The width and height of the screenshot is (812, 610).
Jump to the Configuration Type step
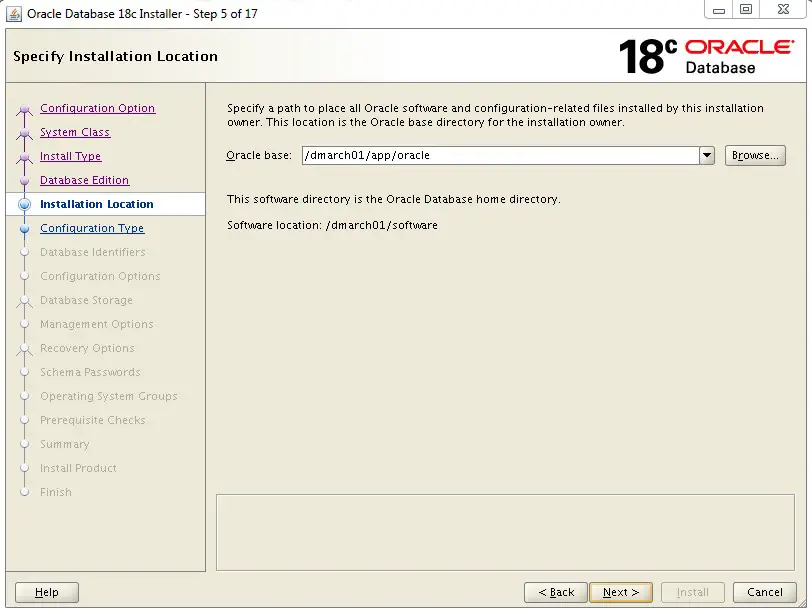(92, 228)
